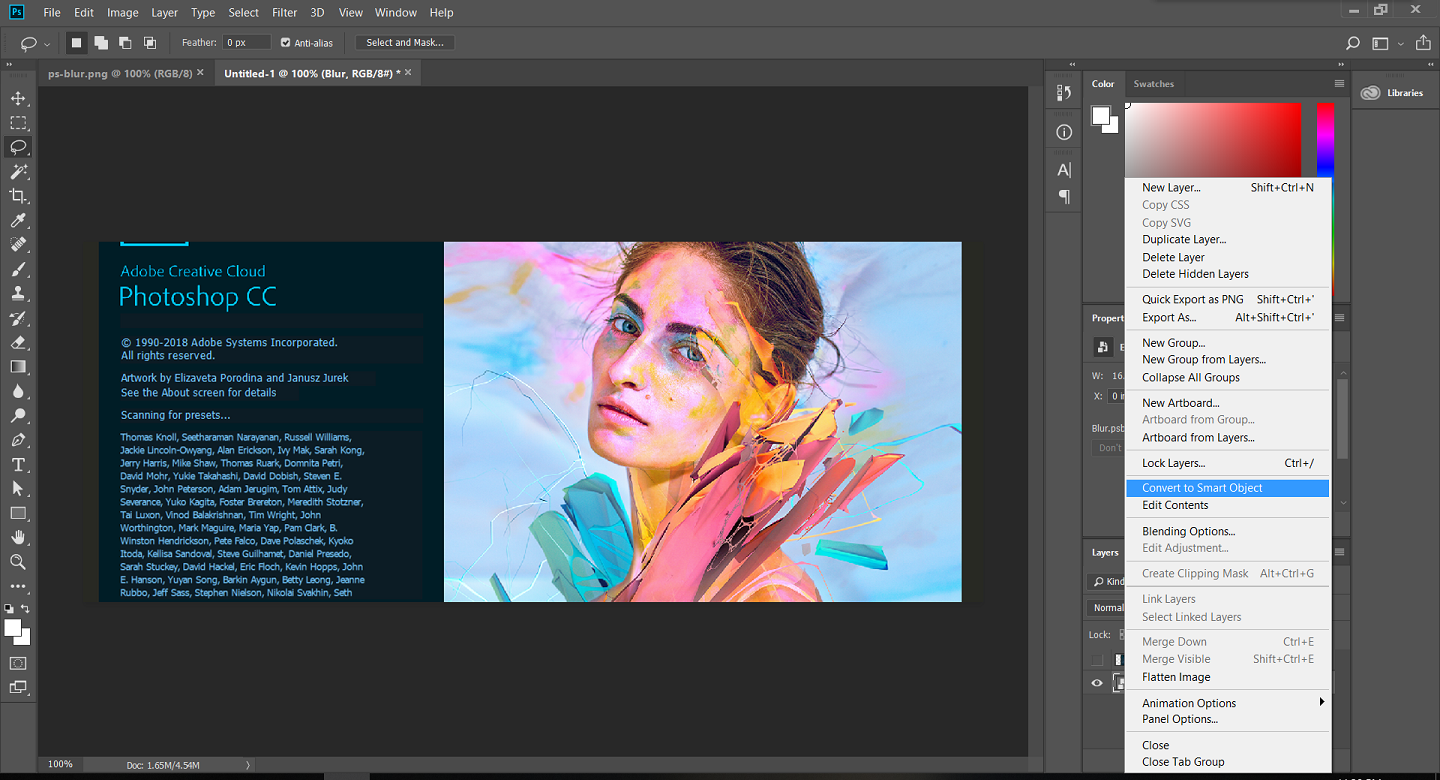Screen dimensions: 1440x780
Task: Select the Magic Wand tool
Action: (18, 172)
